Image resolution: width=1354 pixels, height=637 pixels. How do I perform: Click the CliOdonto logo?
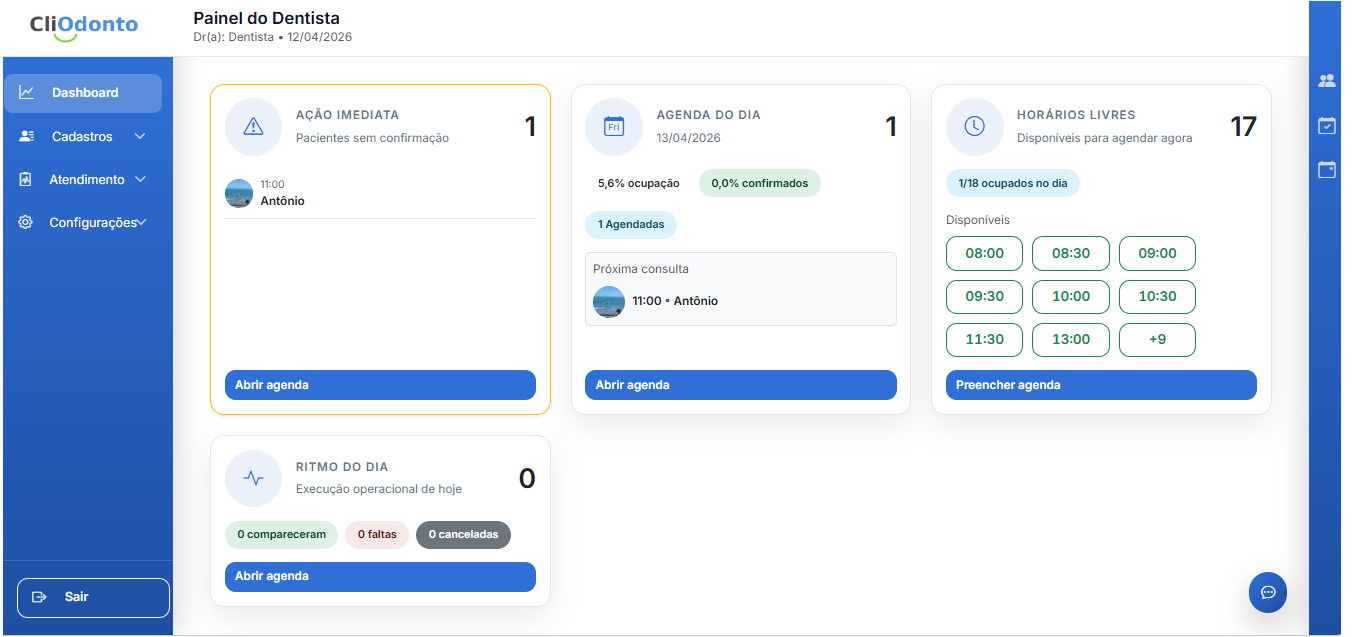pyautogui.click(x=84, y=25)
